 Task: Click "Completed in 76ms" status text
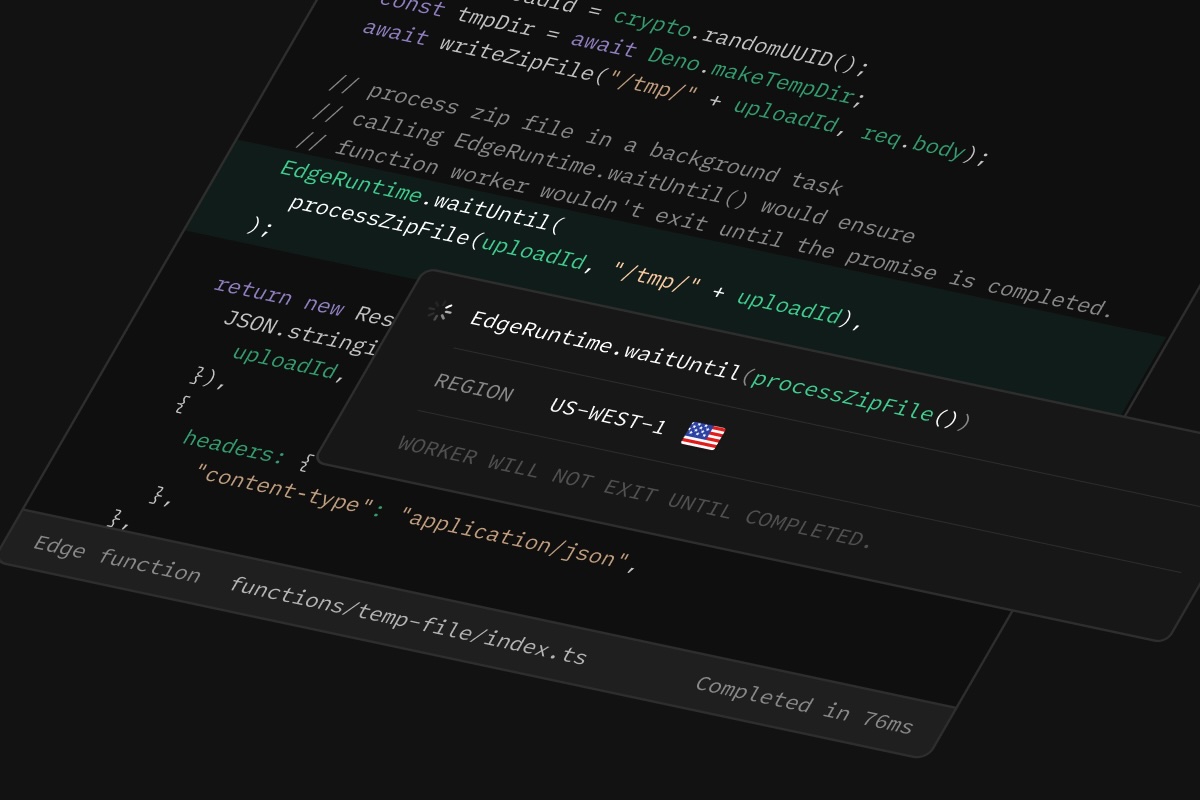804,705
